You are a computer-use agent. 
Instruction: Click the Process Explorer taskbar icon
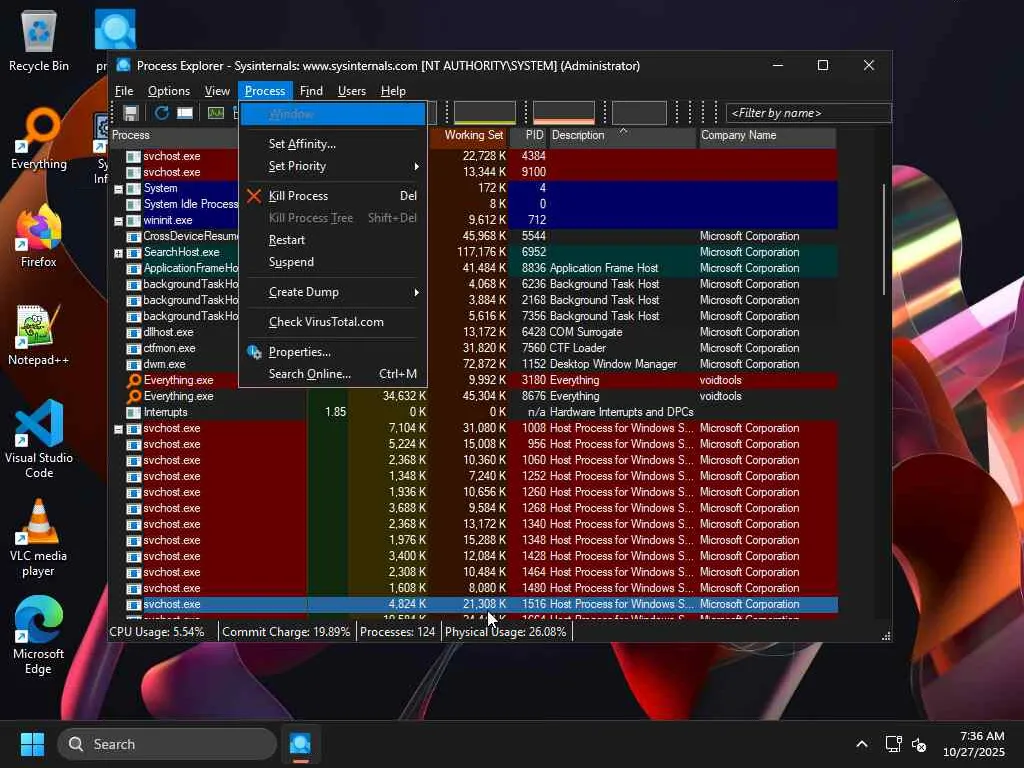tap(300, 744)
